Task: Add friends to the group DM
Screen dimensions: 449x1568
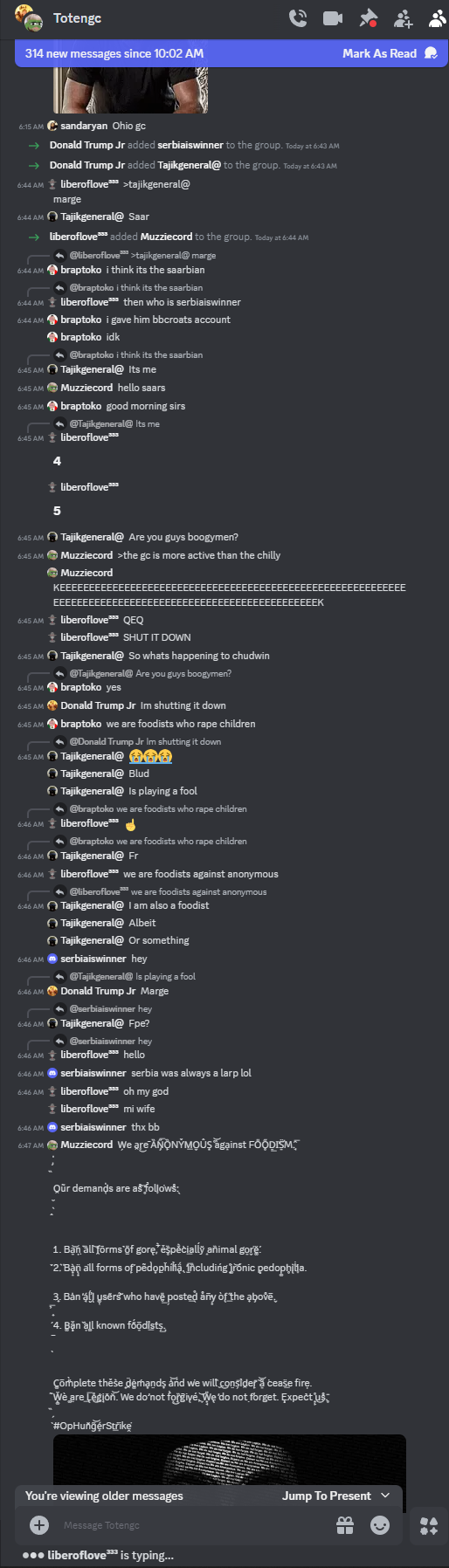Action: (403, 18)
